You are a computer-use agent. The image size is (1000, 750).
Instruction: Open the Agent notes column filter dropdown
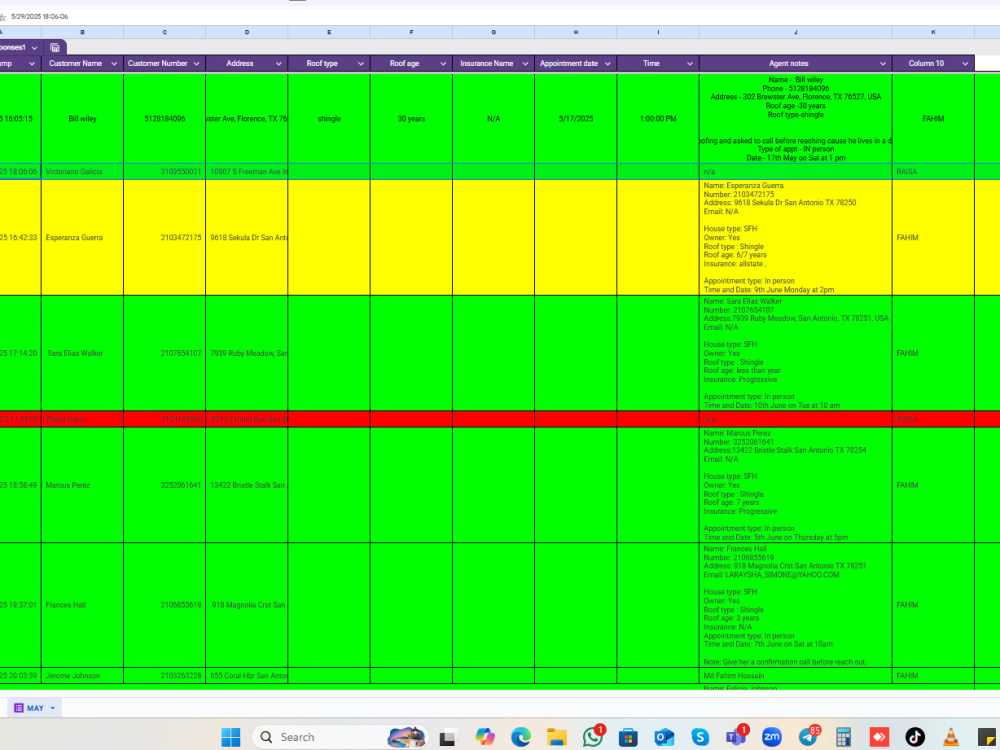coord(883,64)
